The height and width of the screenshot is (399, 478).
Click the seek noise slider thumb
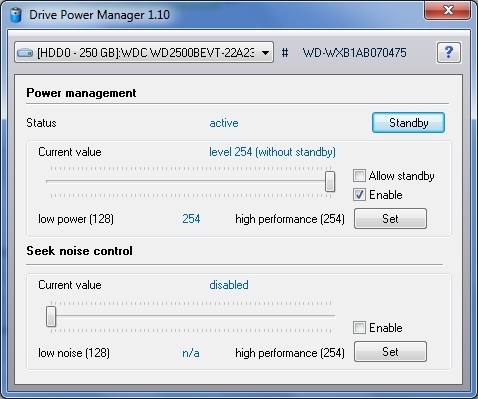(51, 316)
